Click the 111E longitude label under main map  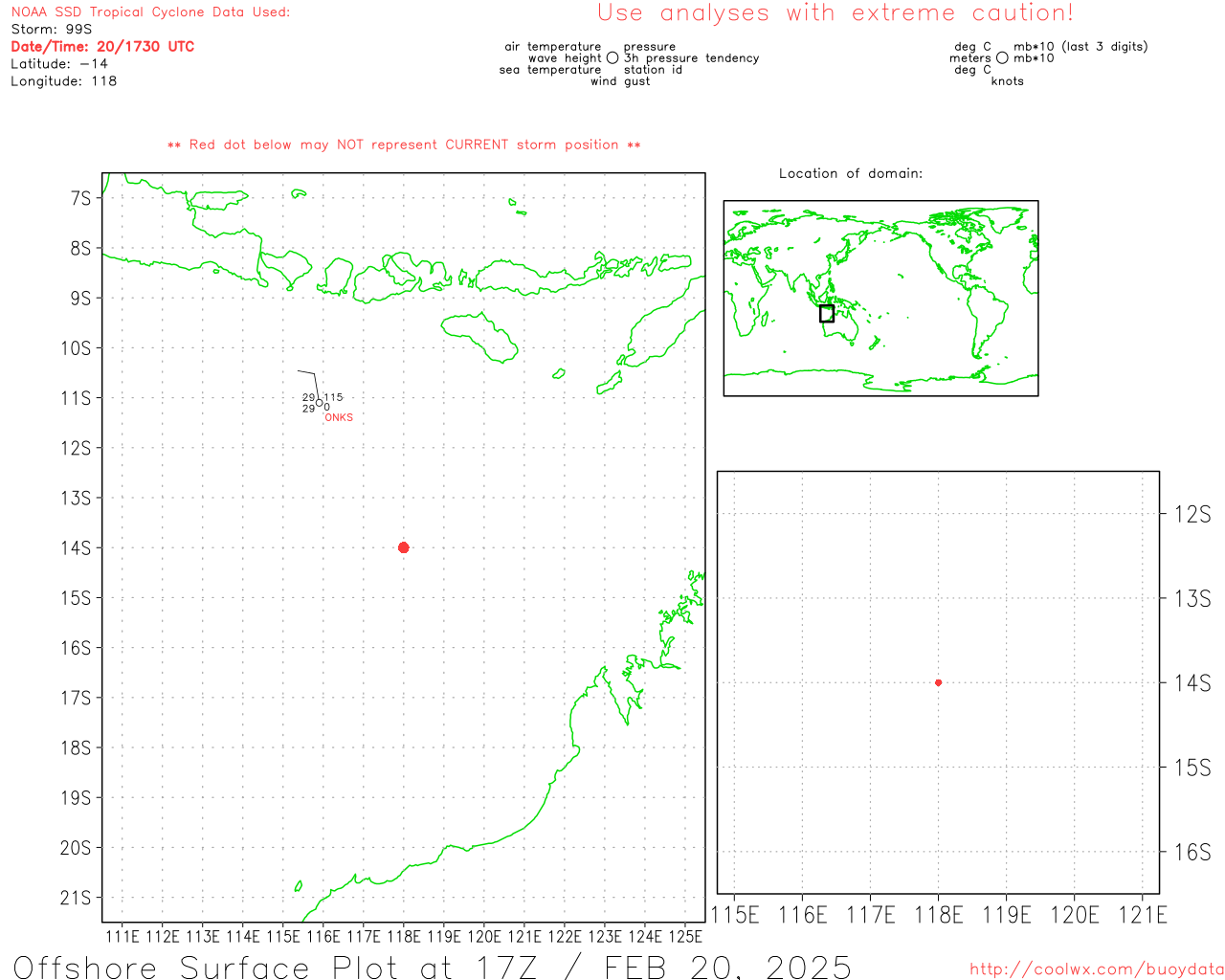click(x=122, y=936)
